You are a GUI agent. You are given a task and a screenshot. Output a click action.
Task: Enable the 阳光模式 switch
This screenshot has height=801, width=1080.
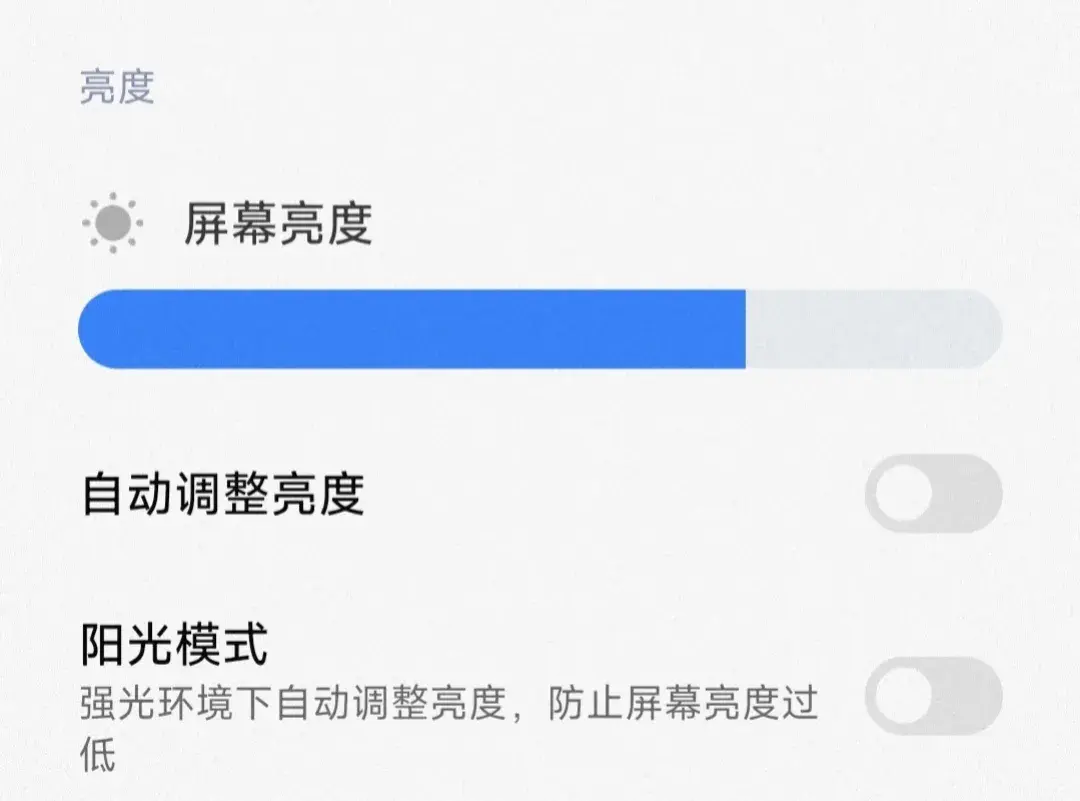pos(933,696)
